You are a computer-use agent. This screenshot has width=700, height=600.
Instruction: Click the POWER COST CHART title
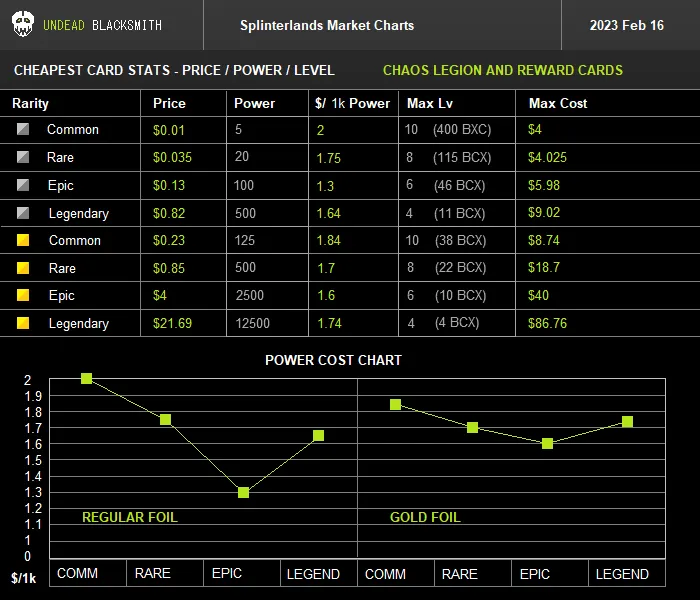pyautogui.click(x=333, y=360)
